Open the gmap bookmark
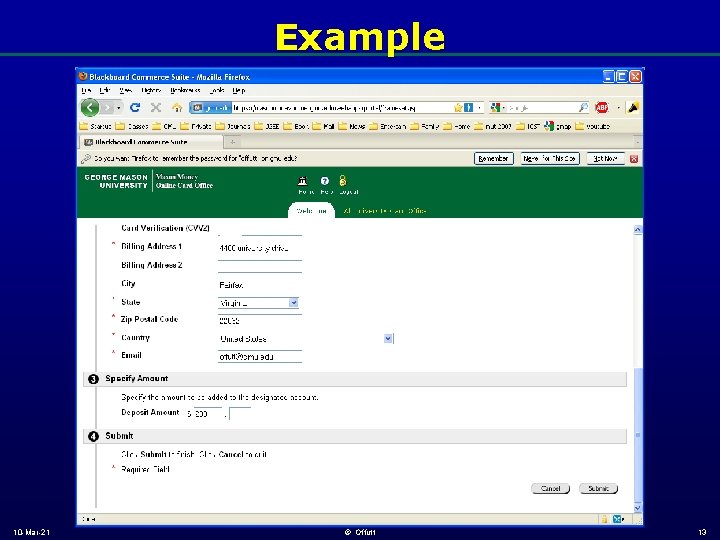 tap(557, 126)
